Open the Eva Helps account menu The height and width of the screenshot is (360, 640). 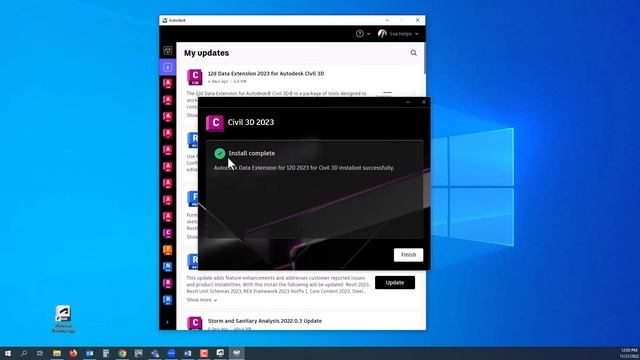pos(398,34)
